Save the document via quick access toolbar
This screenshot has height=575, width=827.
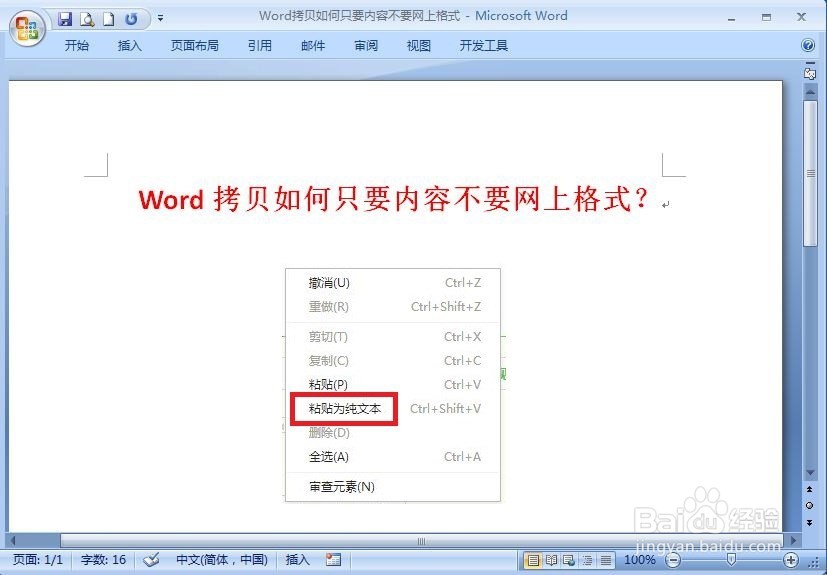tap(64, 20)
